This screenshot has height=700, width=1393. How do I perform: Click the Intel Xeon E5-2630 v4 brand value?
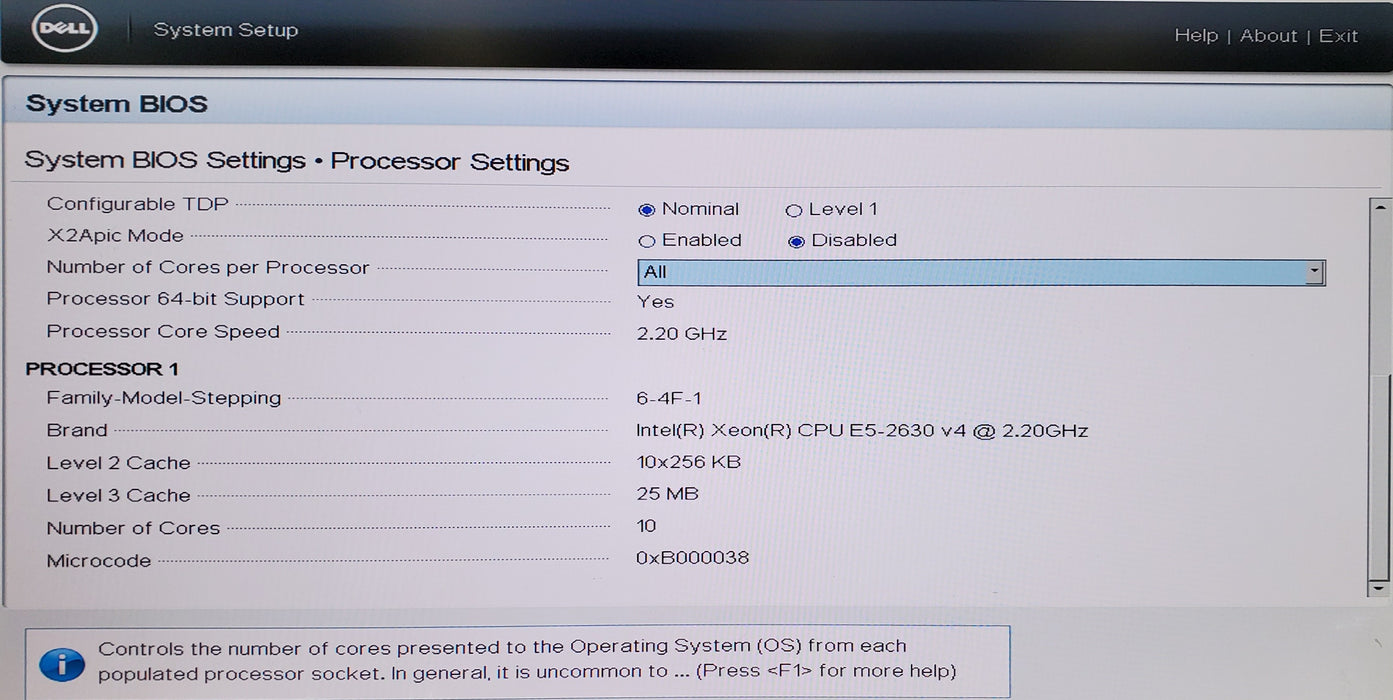862,431
